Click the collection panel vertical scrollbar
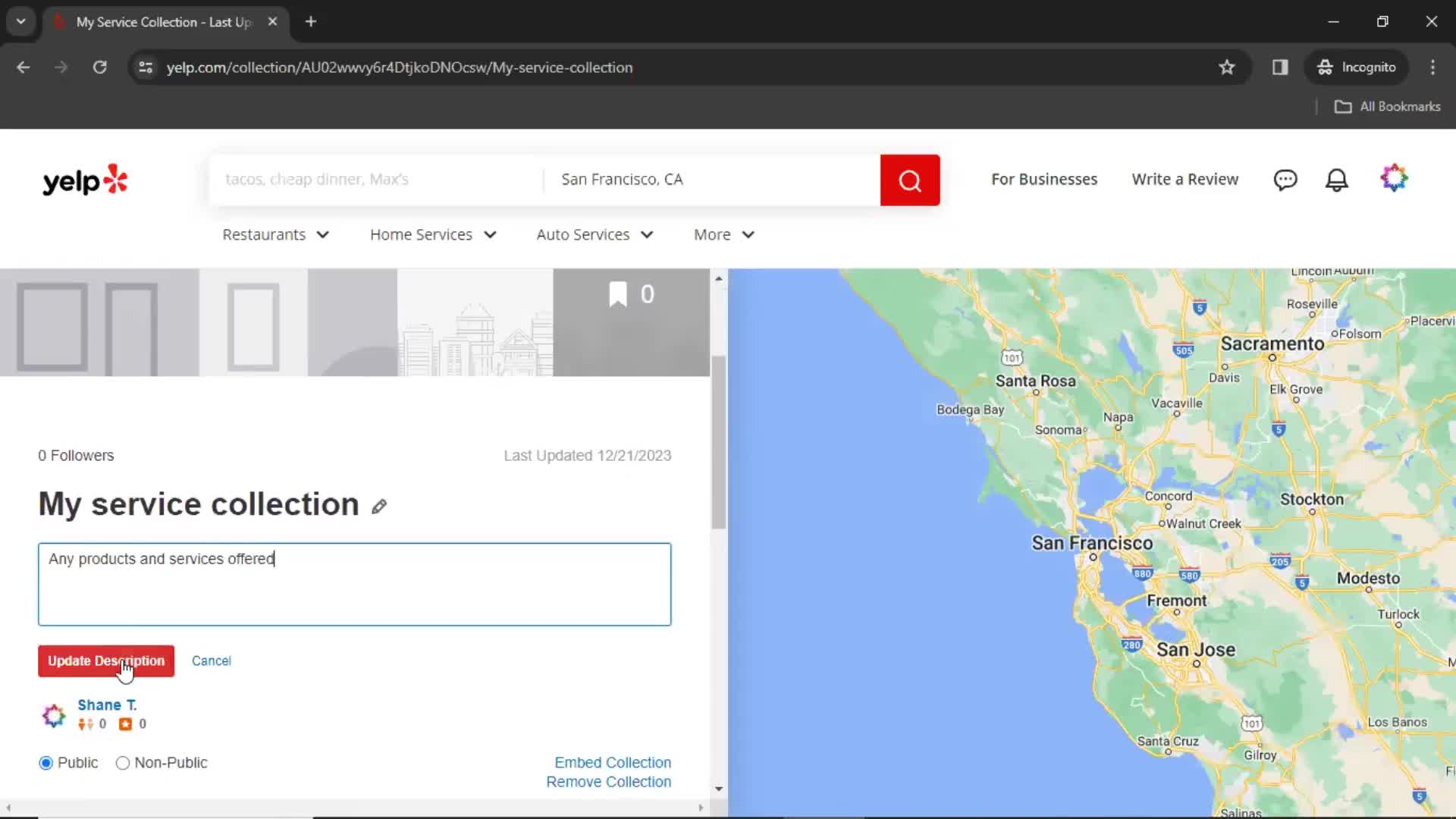This screenshot has width=1456, height=819. click(718, 442)
